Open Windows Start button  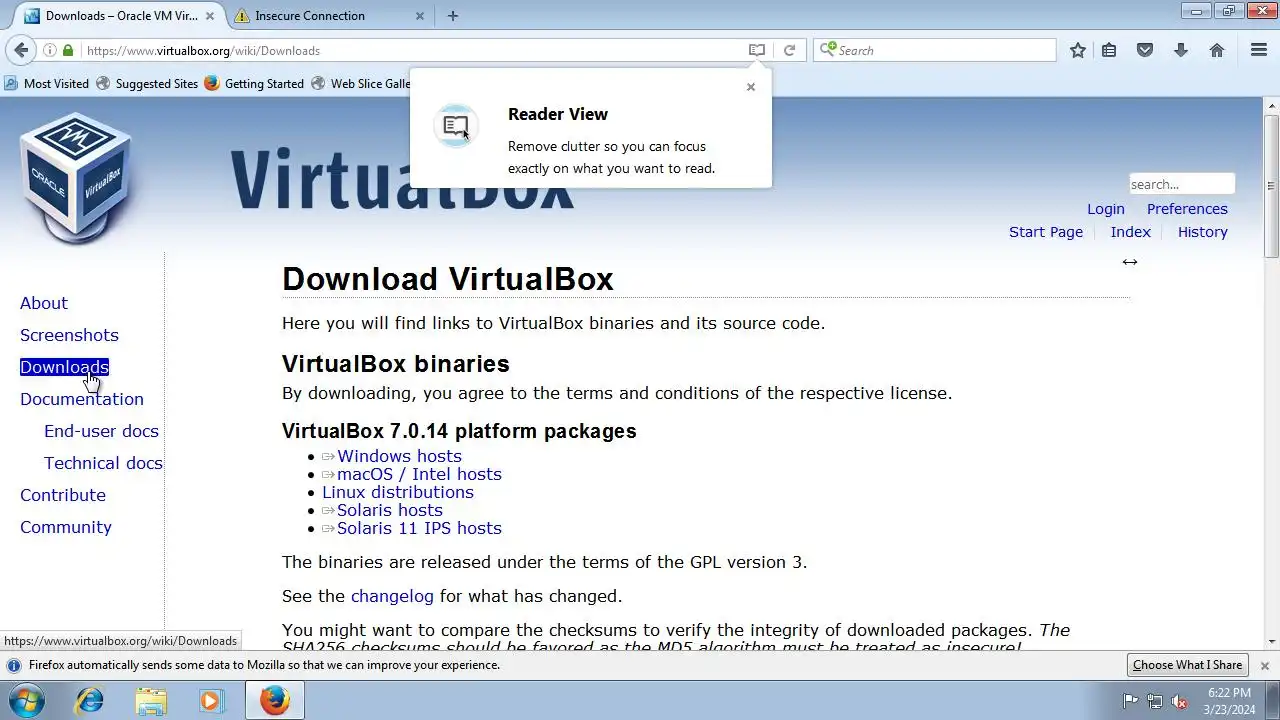[27, 701]
